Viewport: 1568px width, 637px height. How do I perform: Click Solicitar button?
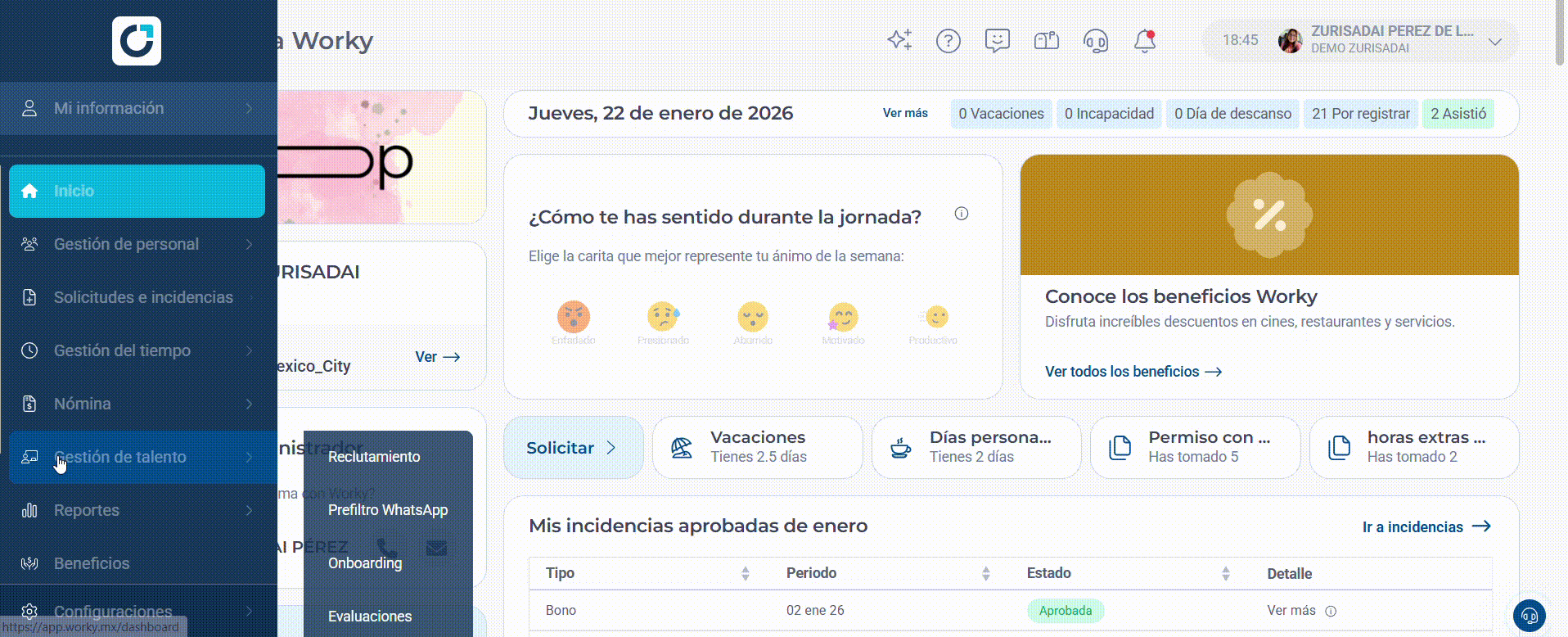click(573, 448)
